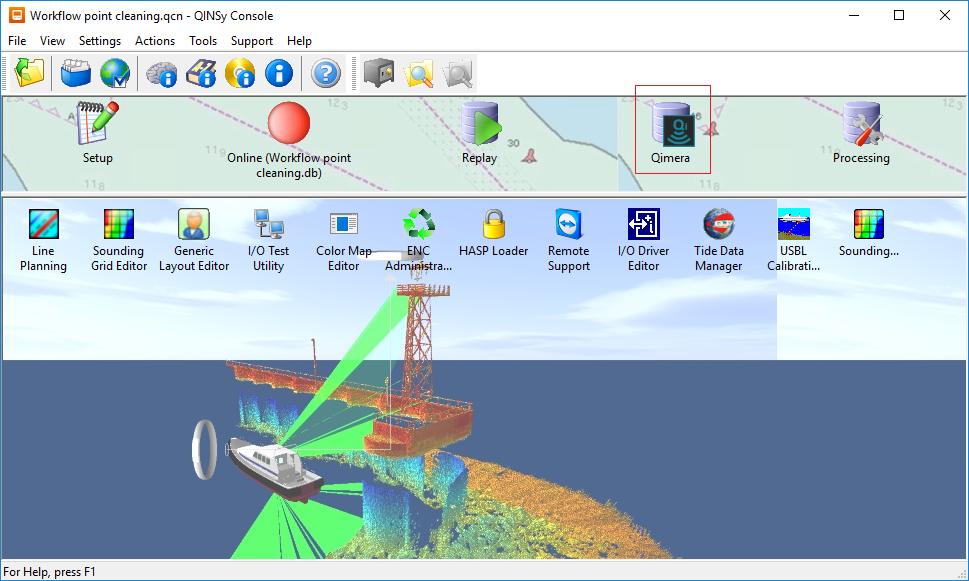Click the blue question mark help button
This screenshot has height=581, width=969.
[x=326, y=73]
